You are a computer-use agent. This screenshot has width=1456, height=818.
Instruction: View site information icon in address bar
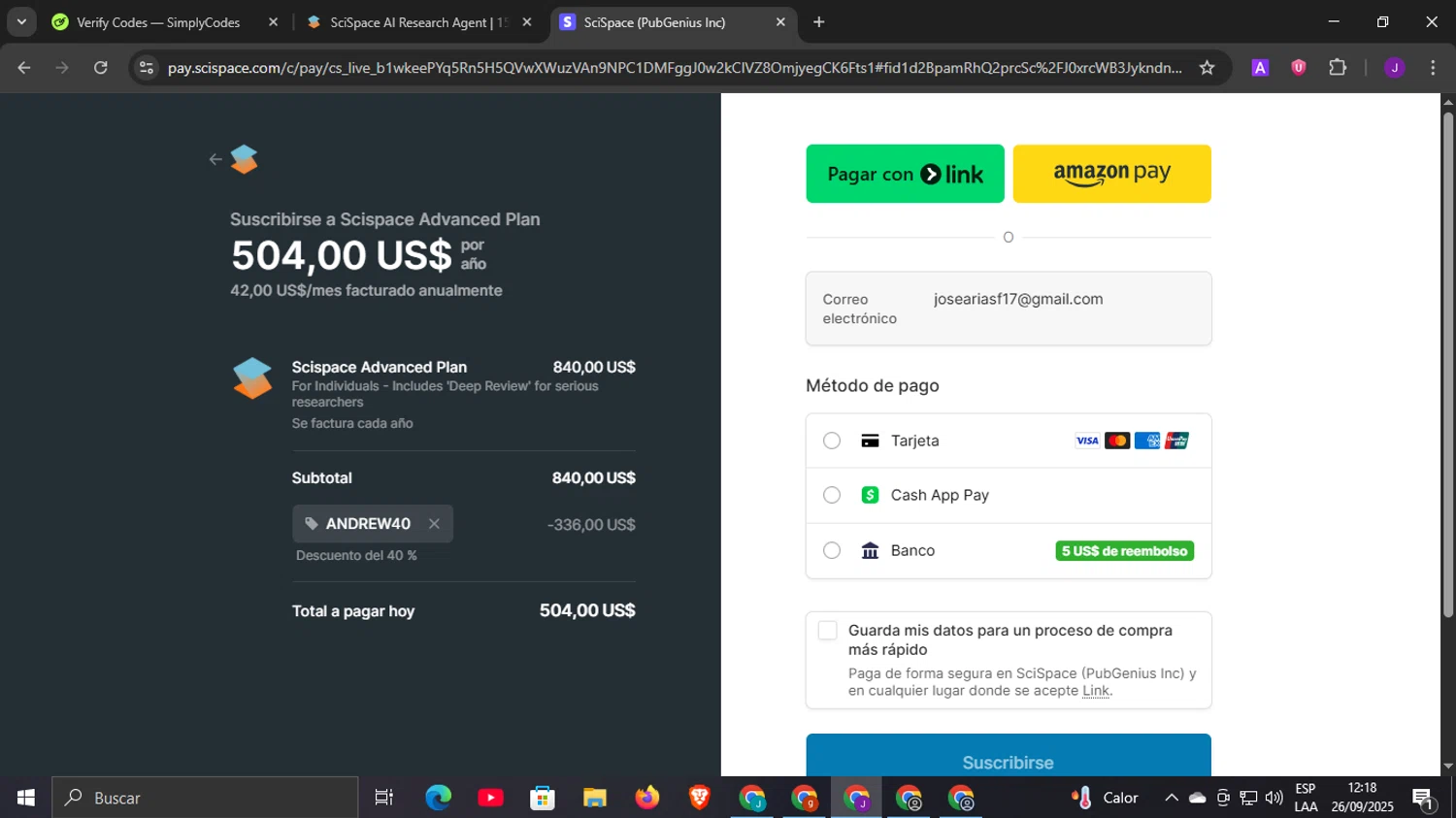[x=147, y=67]
